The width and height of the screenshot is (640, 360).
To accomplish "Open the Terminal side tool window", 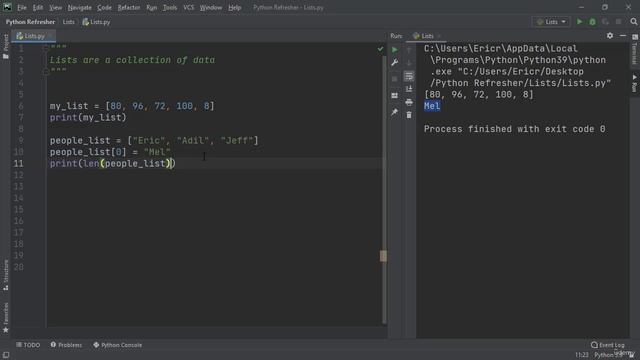I will 635,50.
